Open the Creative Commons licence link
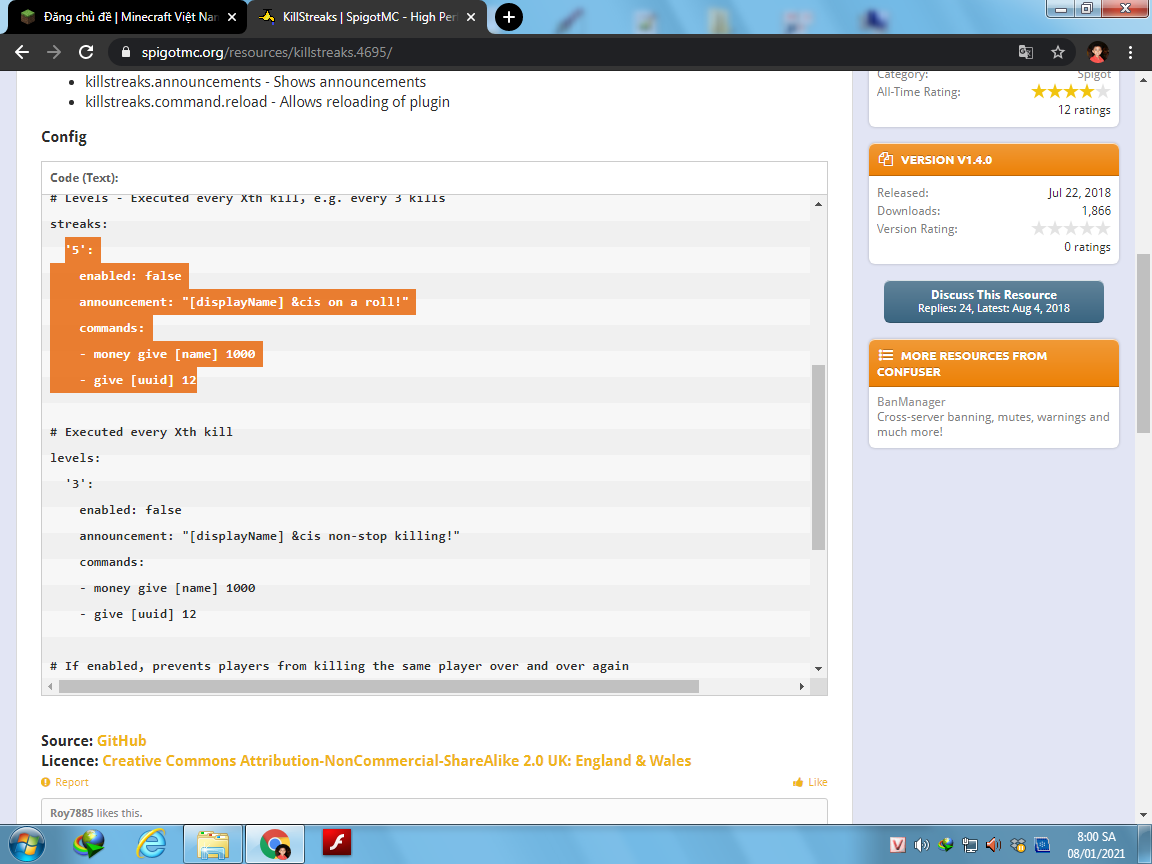Screen dimensions: 1152x864 (396, 760)
